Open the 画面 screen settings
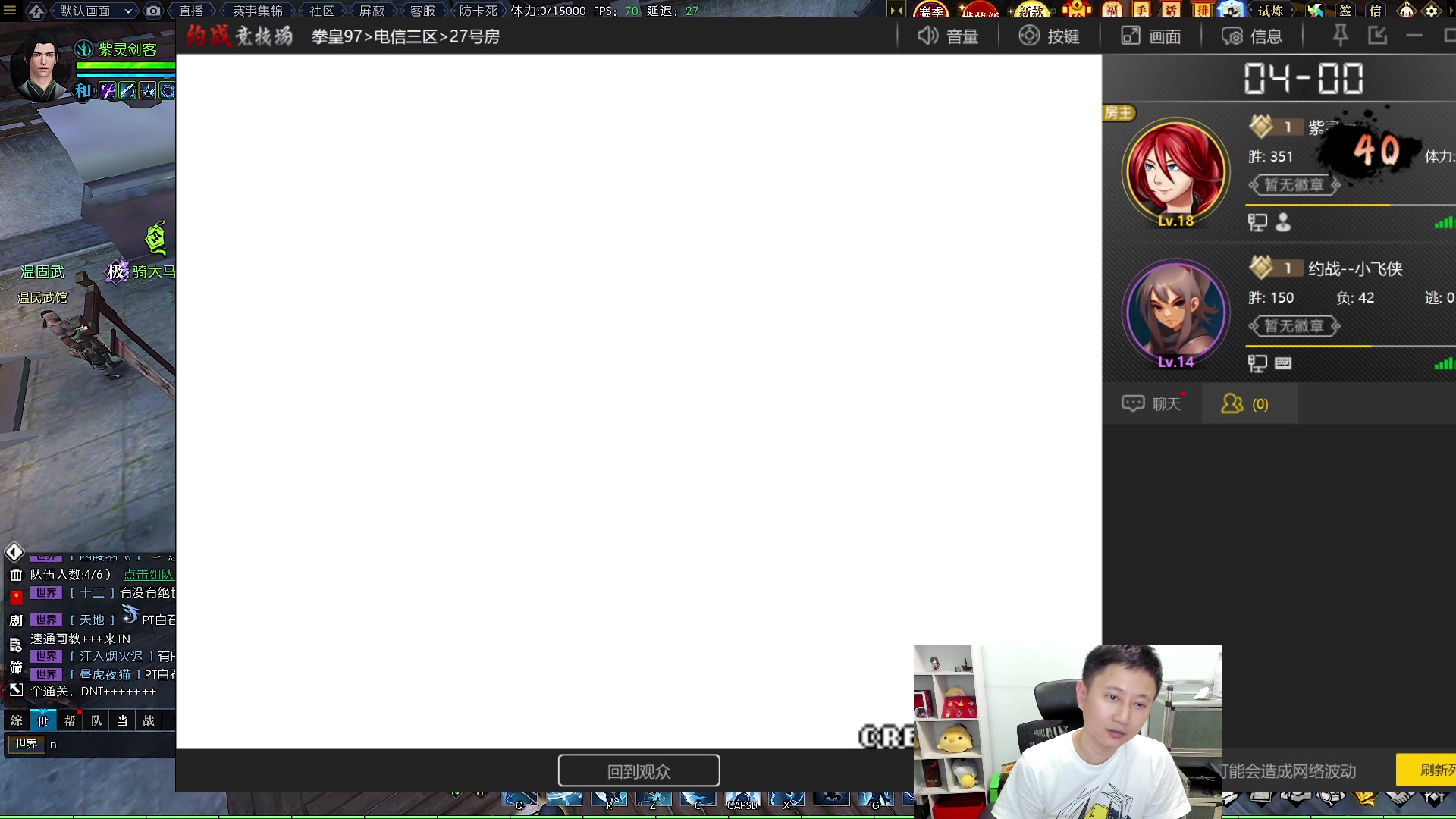This screenshot has width=1456, height=819. [1150, 36]
